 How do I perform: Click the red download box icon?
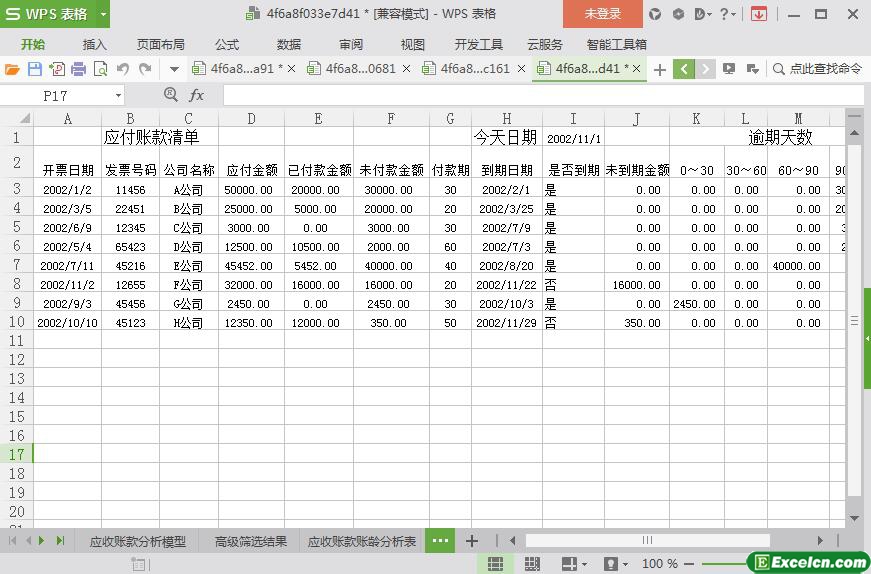coord(759,14)
